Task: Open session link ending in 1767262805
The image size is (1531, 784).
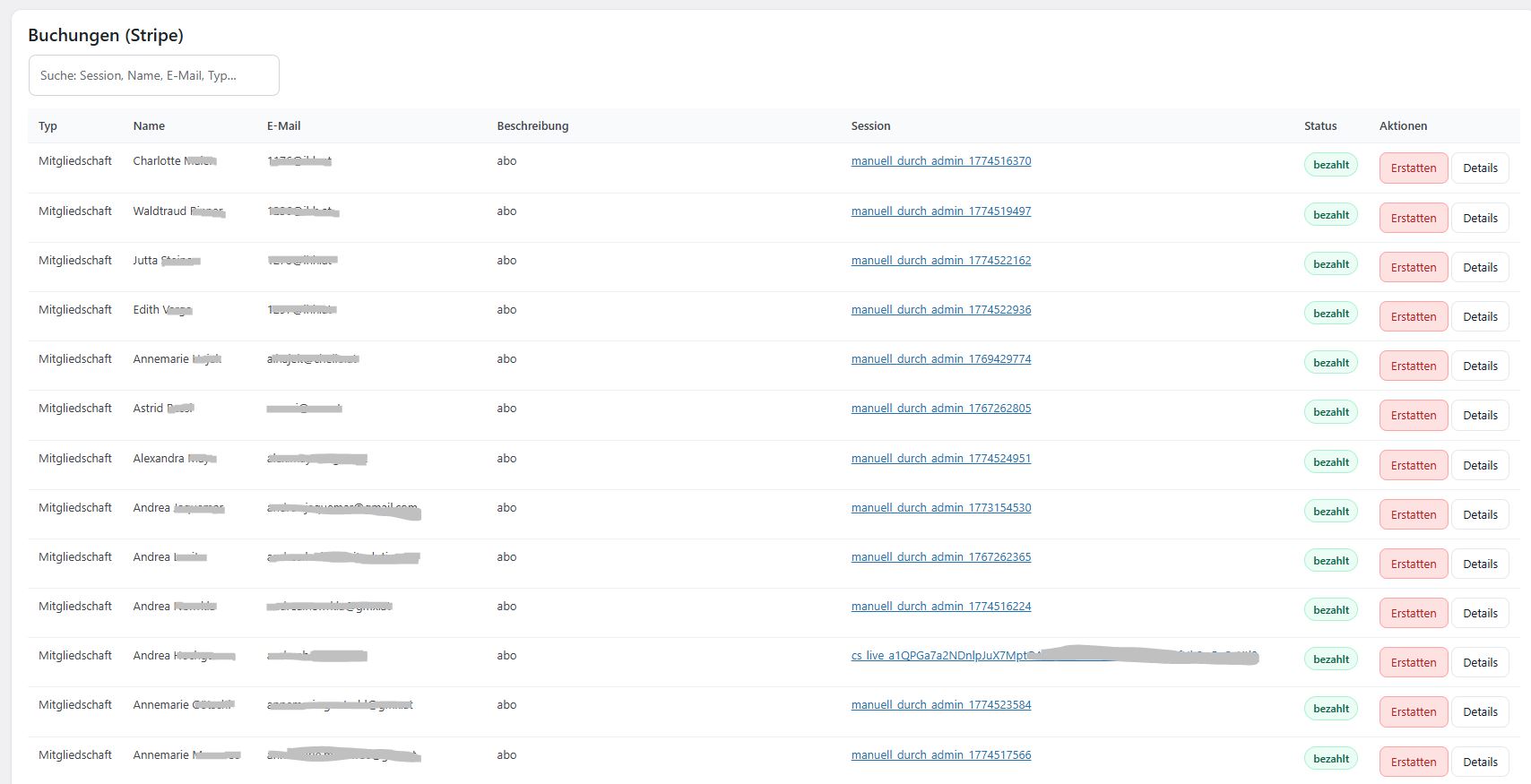Action: 940,409
